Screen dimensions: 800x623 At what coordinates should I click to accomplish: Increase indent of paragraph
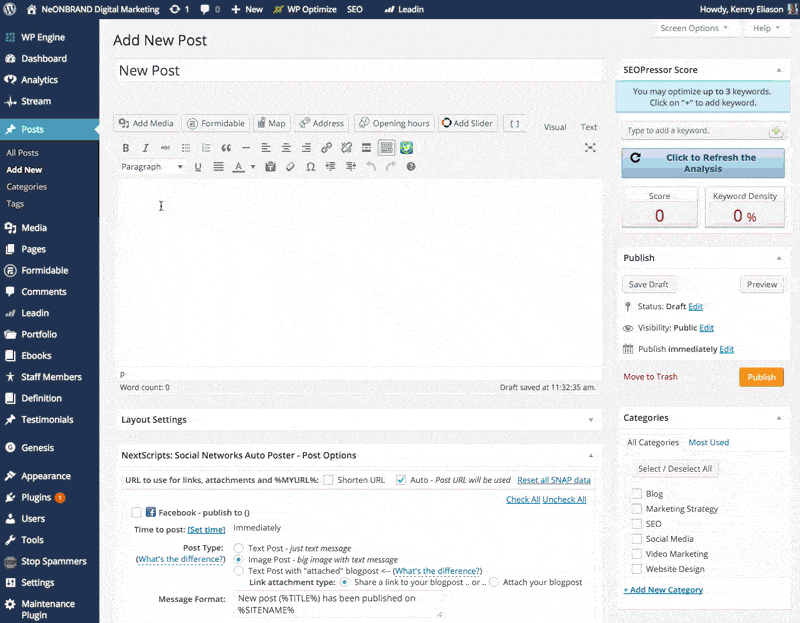(x=351, y=167)
